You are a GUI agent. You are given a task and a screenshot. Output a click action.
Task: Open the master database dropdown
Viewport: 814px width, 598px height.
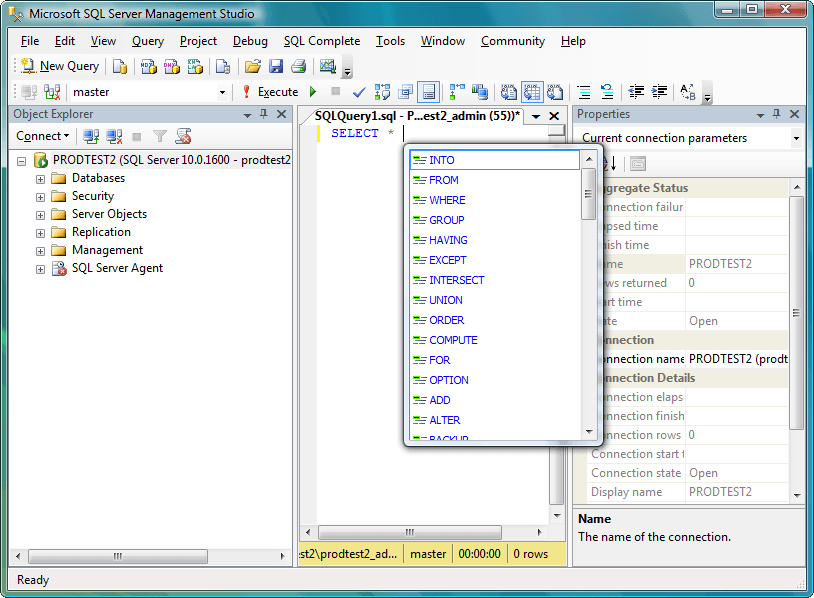(x=222, y=92)
